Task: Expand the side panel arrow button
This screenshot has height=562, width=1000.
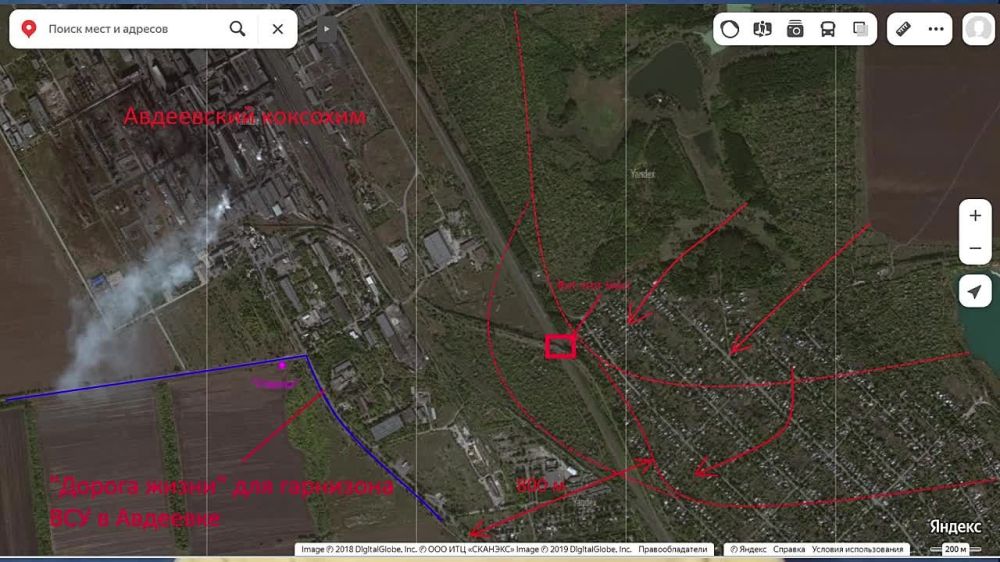Action: pos(327,29)
